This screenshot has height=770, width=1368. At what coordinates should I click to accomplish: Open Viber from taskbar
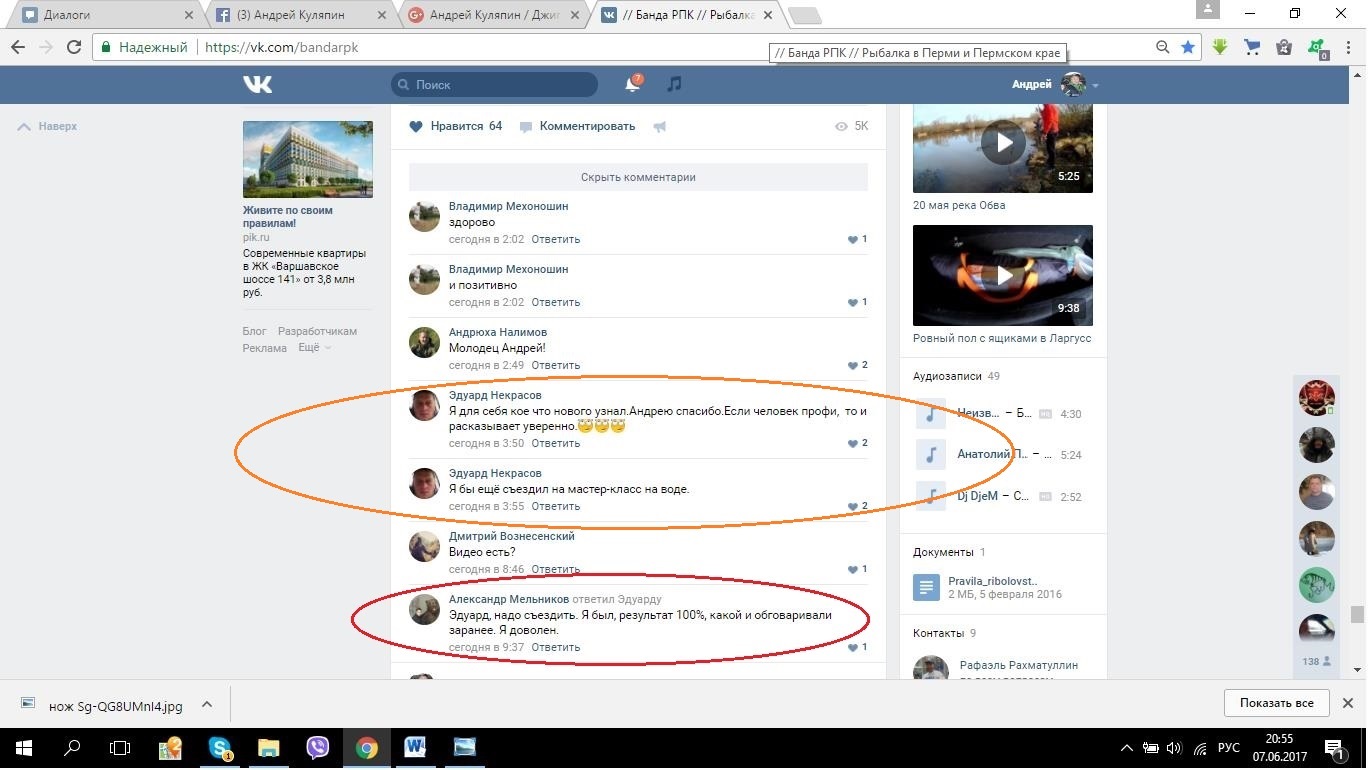(317, 747)
